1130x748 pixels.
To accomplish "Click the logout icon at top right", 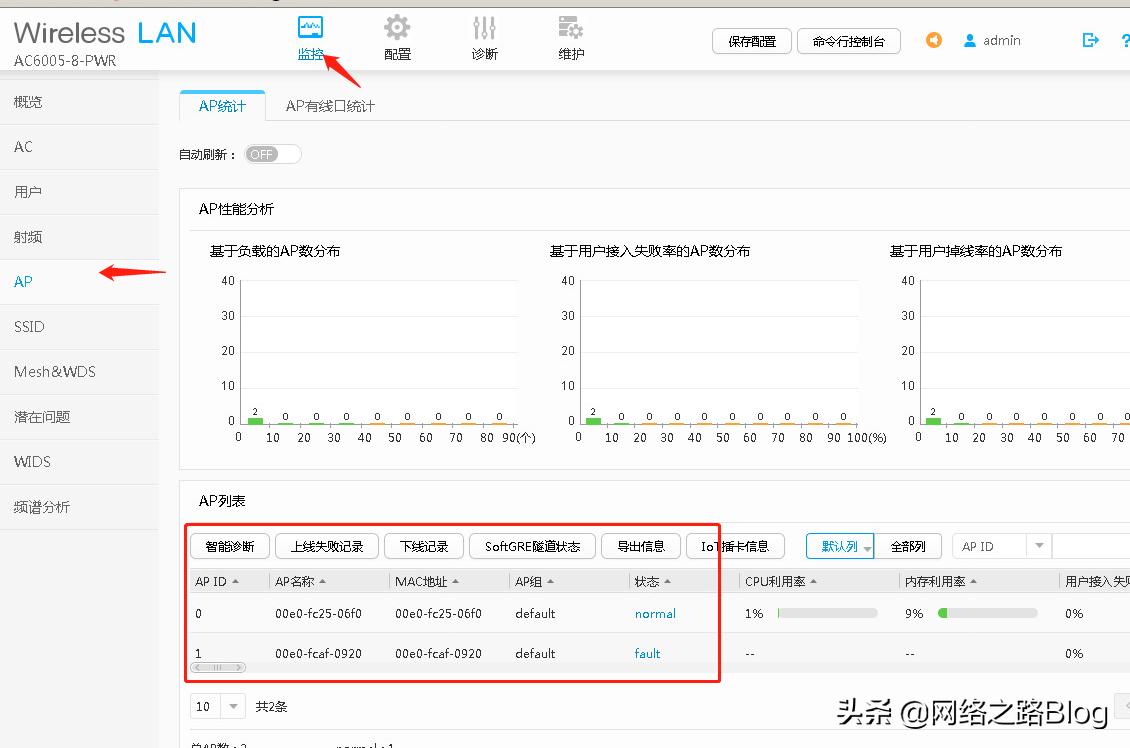I will click(x=1090, y=40).
